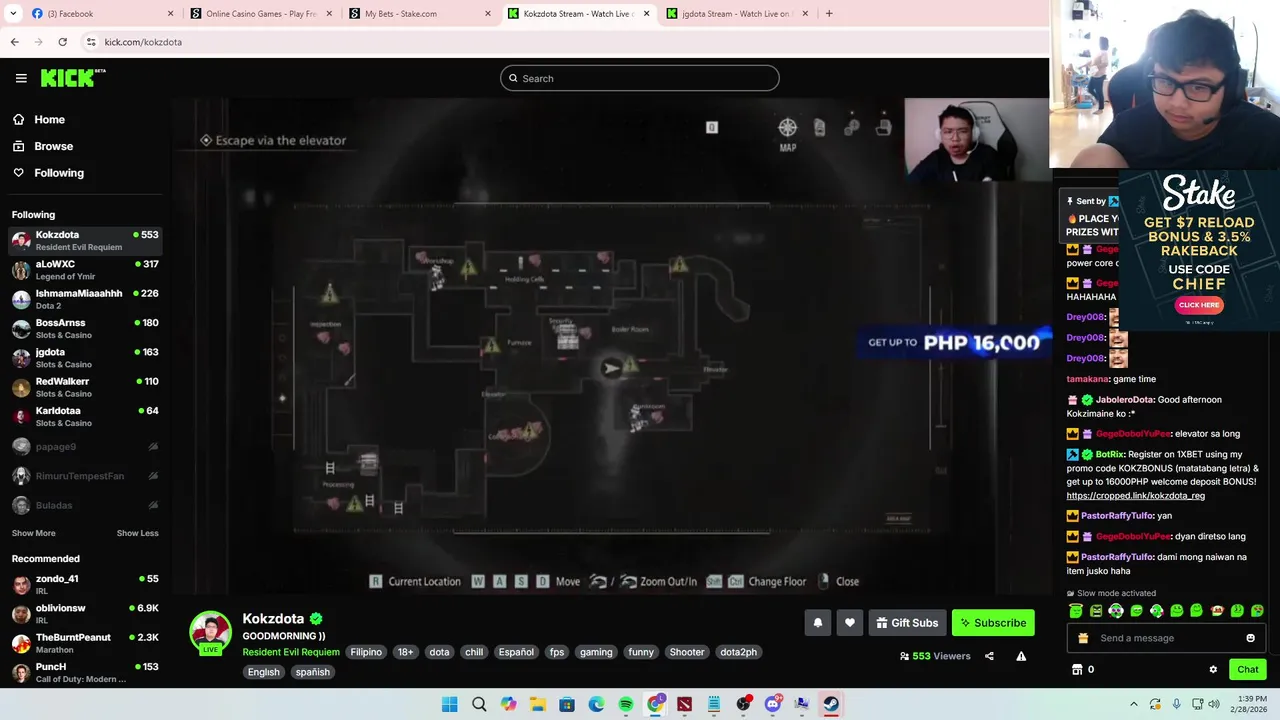The width and height of the screenshot is (1280, 720).
Task: Close the Kokzdota Stream tab
Action: pyautogui.click(x=646, y=14)
